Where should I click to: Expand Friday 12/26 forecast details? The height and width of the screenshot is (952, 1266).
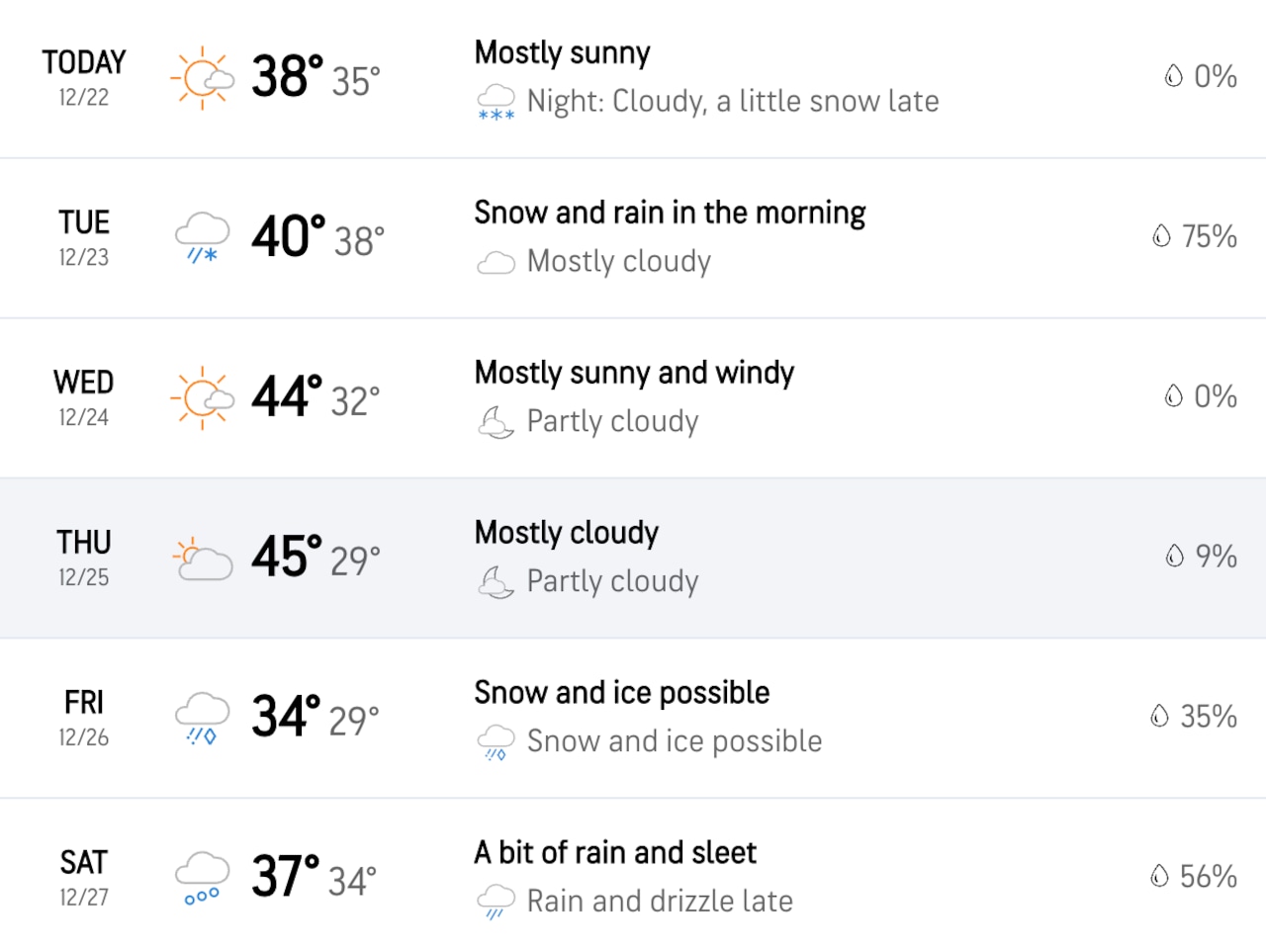coord(633,717)
